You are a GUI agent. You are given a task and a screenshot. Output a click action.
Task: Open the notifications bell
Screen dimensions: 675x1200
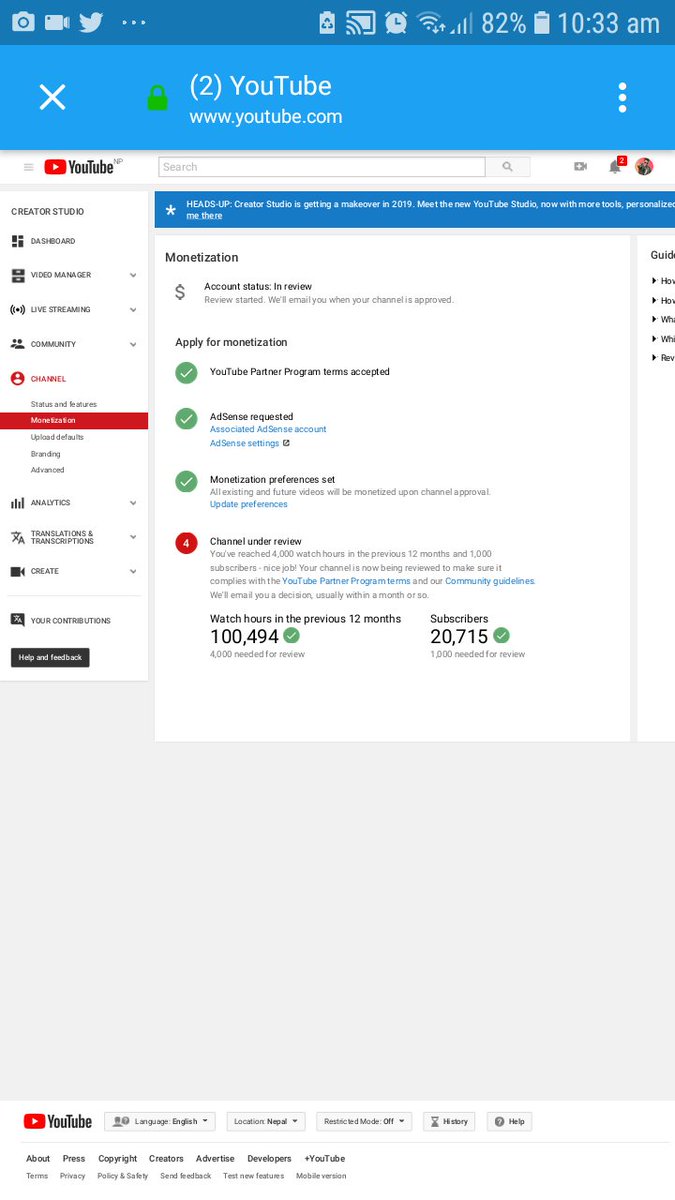pos(616,166)
